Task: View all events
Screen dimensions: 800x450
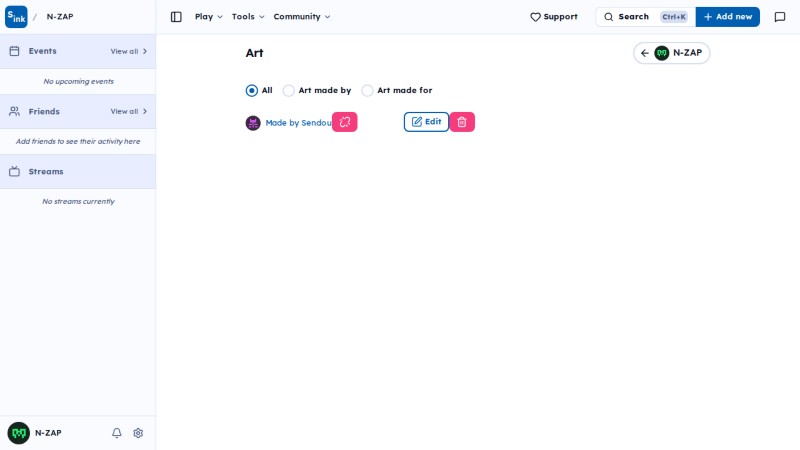Action: [x=129, y=52]
